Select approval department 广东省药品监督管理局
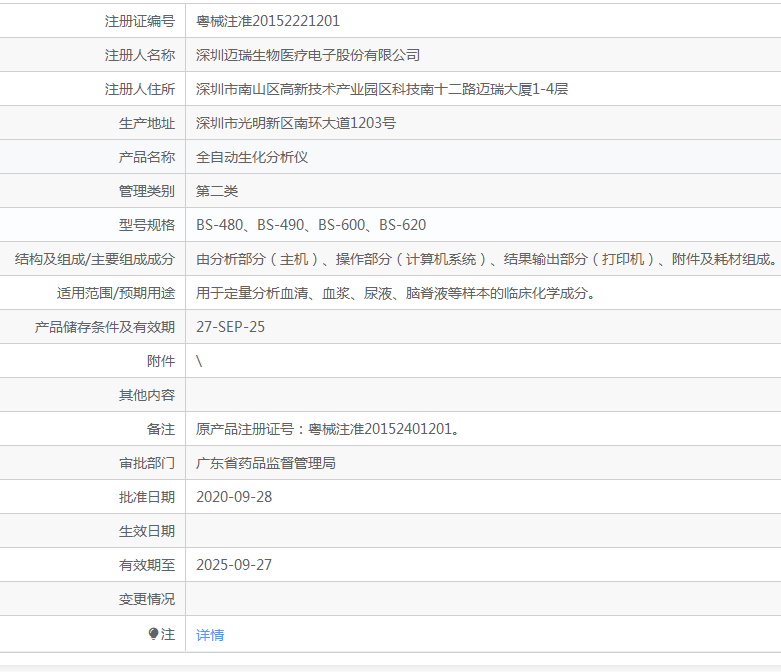 pos(265,463)
